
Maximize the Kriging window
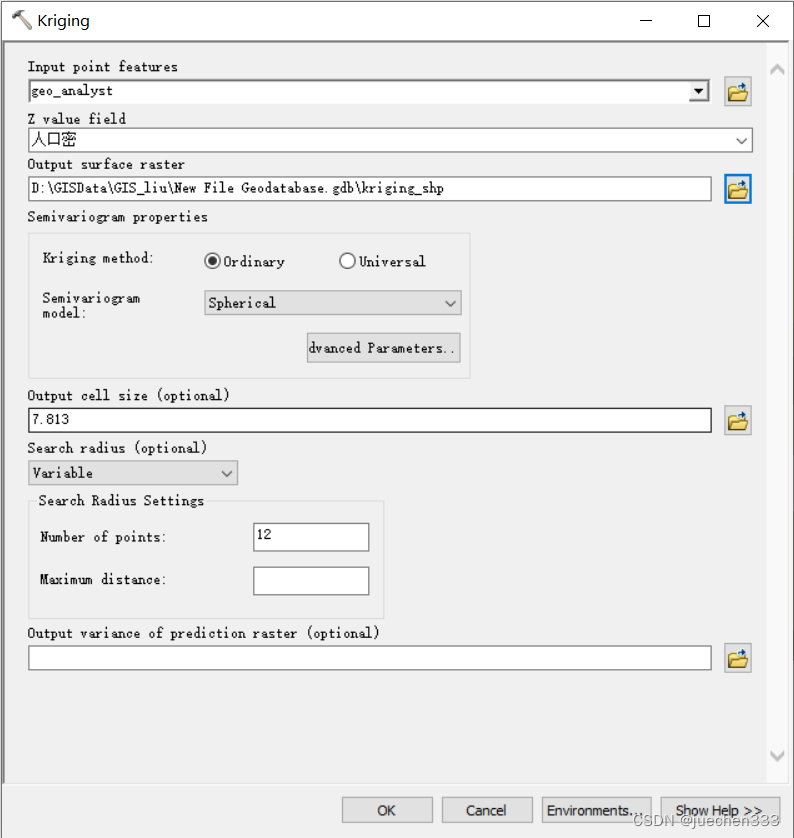[x=704, y=21]
